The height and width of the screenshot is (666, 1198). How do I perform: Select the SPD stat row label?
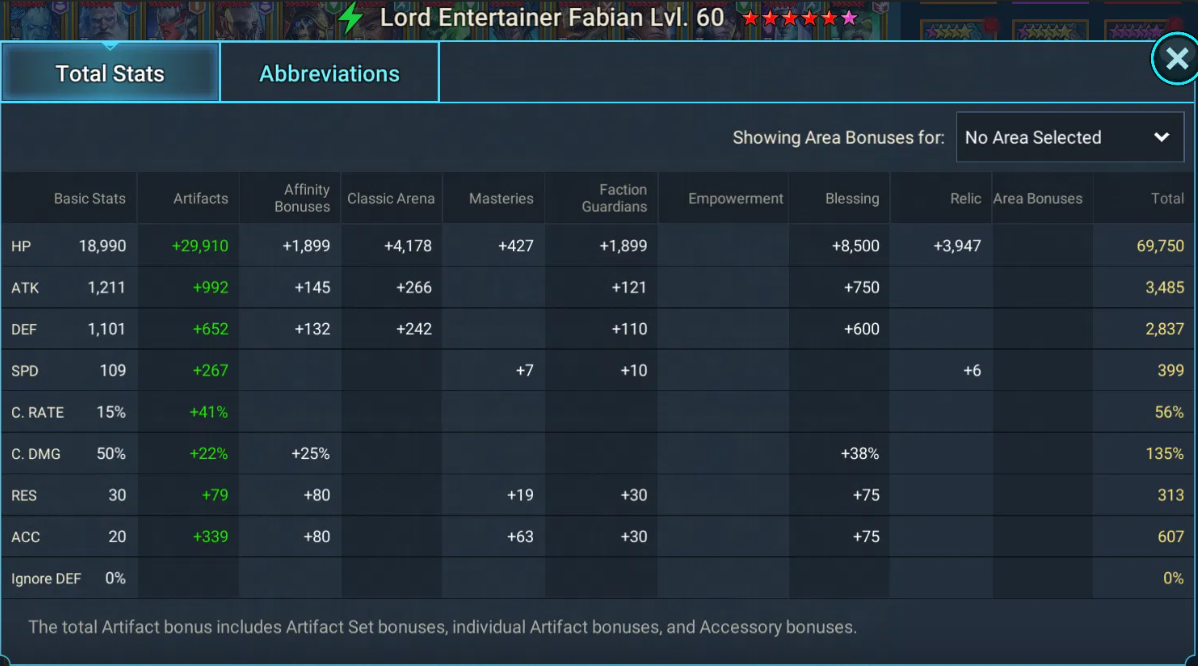point(24,371)
